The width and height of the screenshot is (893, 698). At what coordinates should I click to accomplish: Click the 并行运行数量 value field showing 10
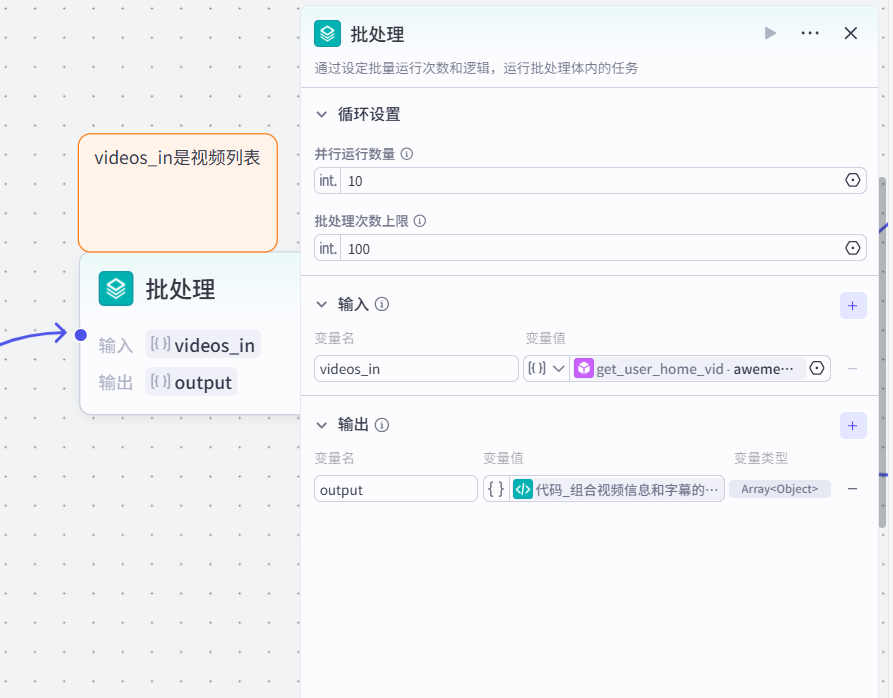[x=590, y=181]
